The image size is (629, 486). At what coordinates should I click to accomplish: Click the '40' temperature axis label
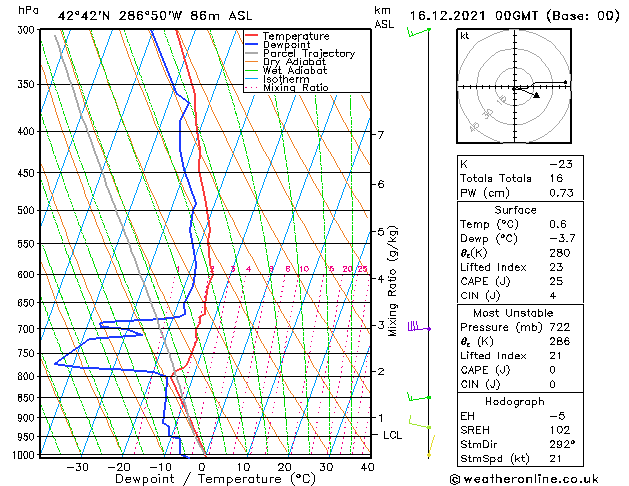(367, 467)
